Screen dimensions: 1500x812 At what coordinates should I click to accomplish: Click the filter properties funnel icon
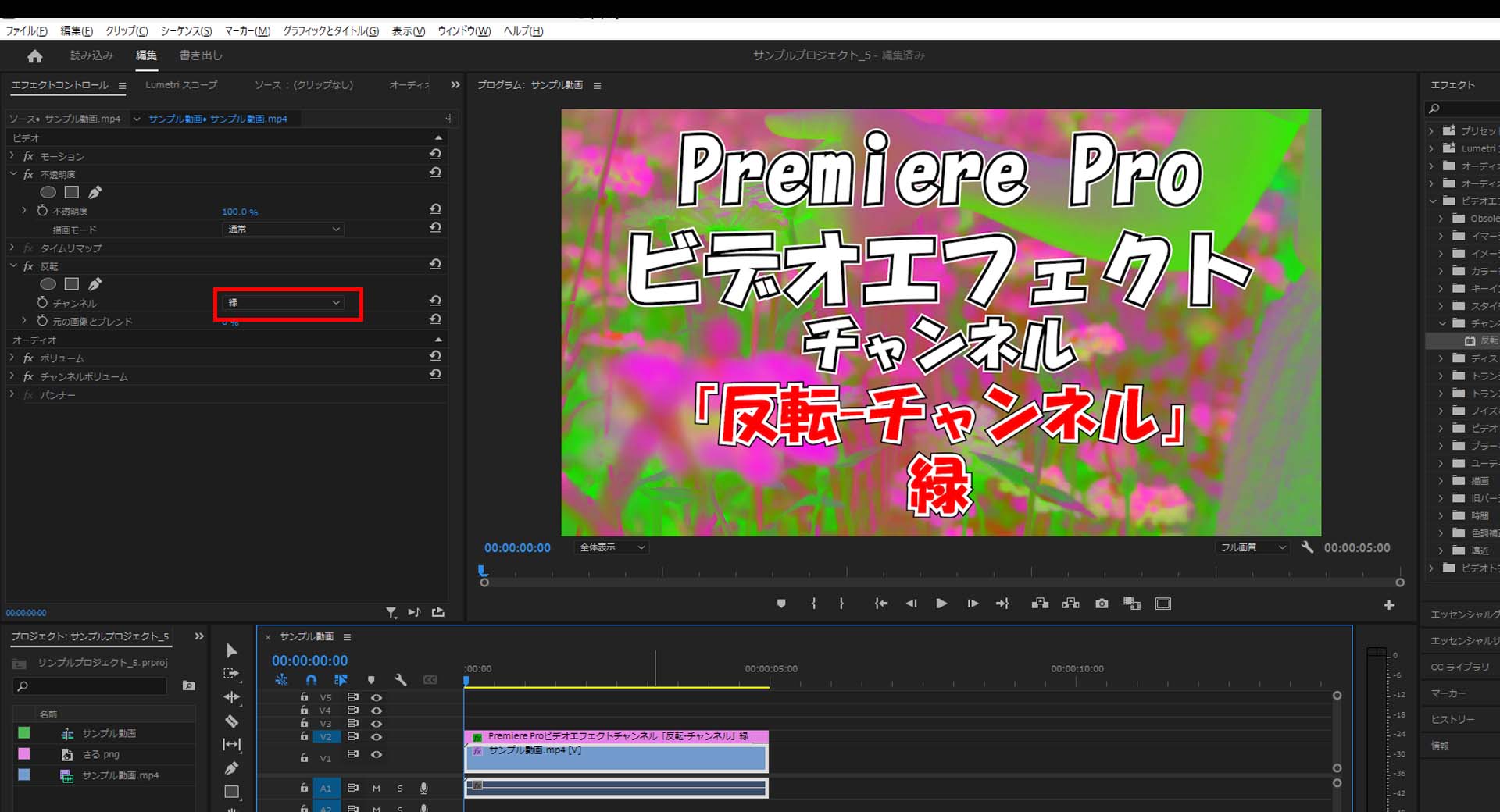coord(391,613)
